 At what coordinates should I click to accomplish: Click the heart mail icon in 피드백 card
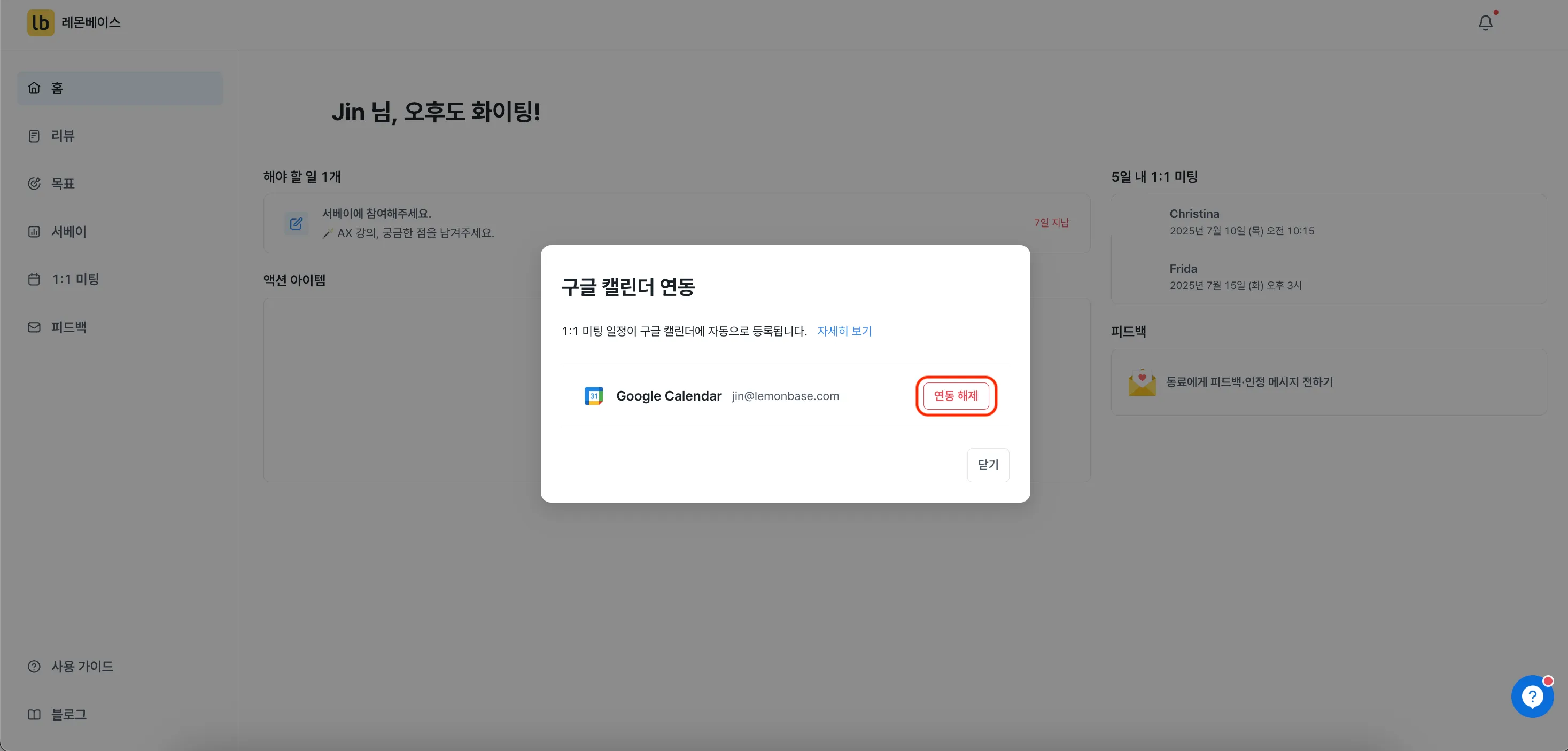pos(1142,382)
